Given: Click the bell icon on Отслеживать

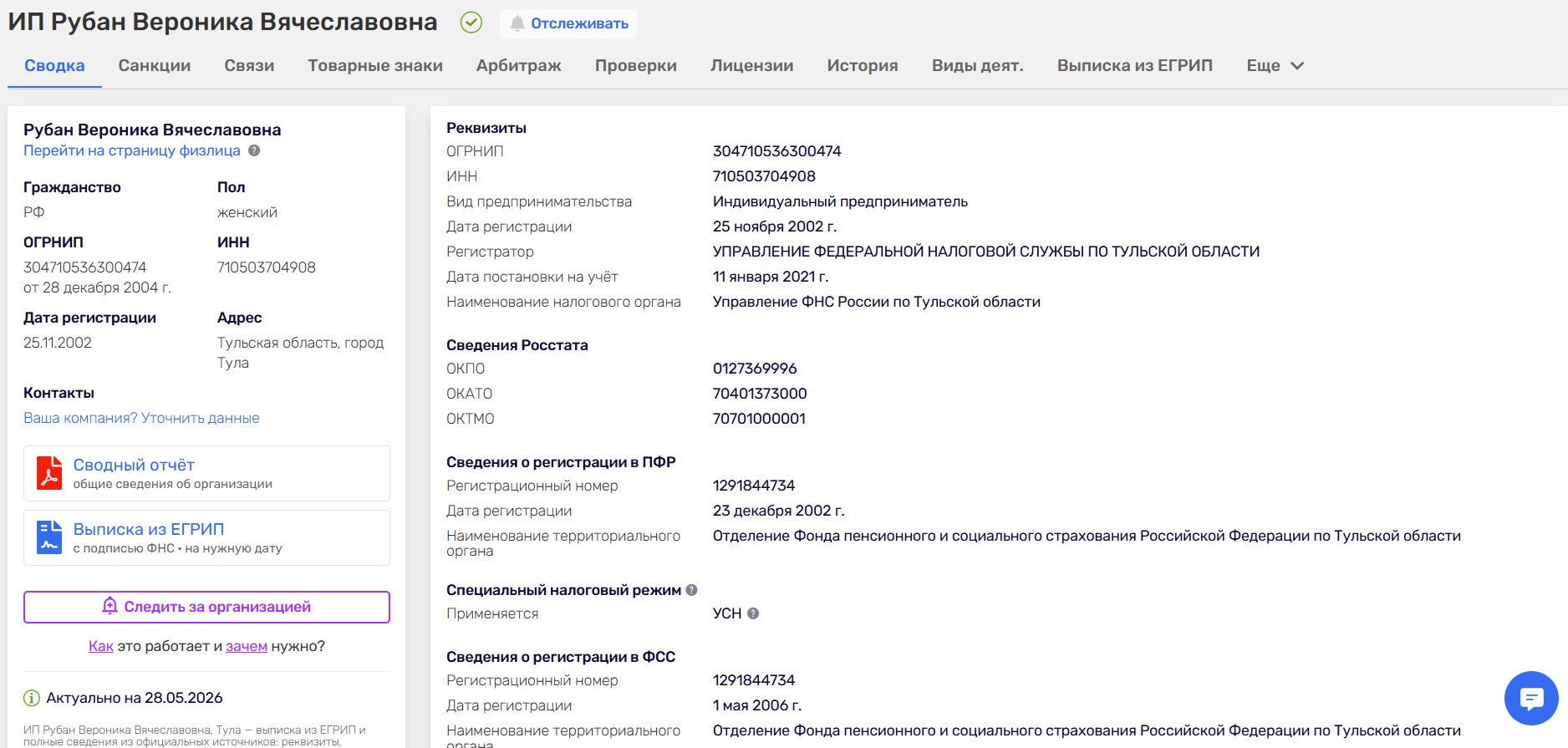Looking at the screenshot, I should pos(517,23).
